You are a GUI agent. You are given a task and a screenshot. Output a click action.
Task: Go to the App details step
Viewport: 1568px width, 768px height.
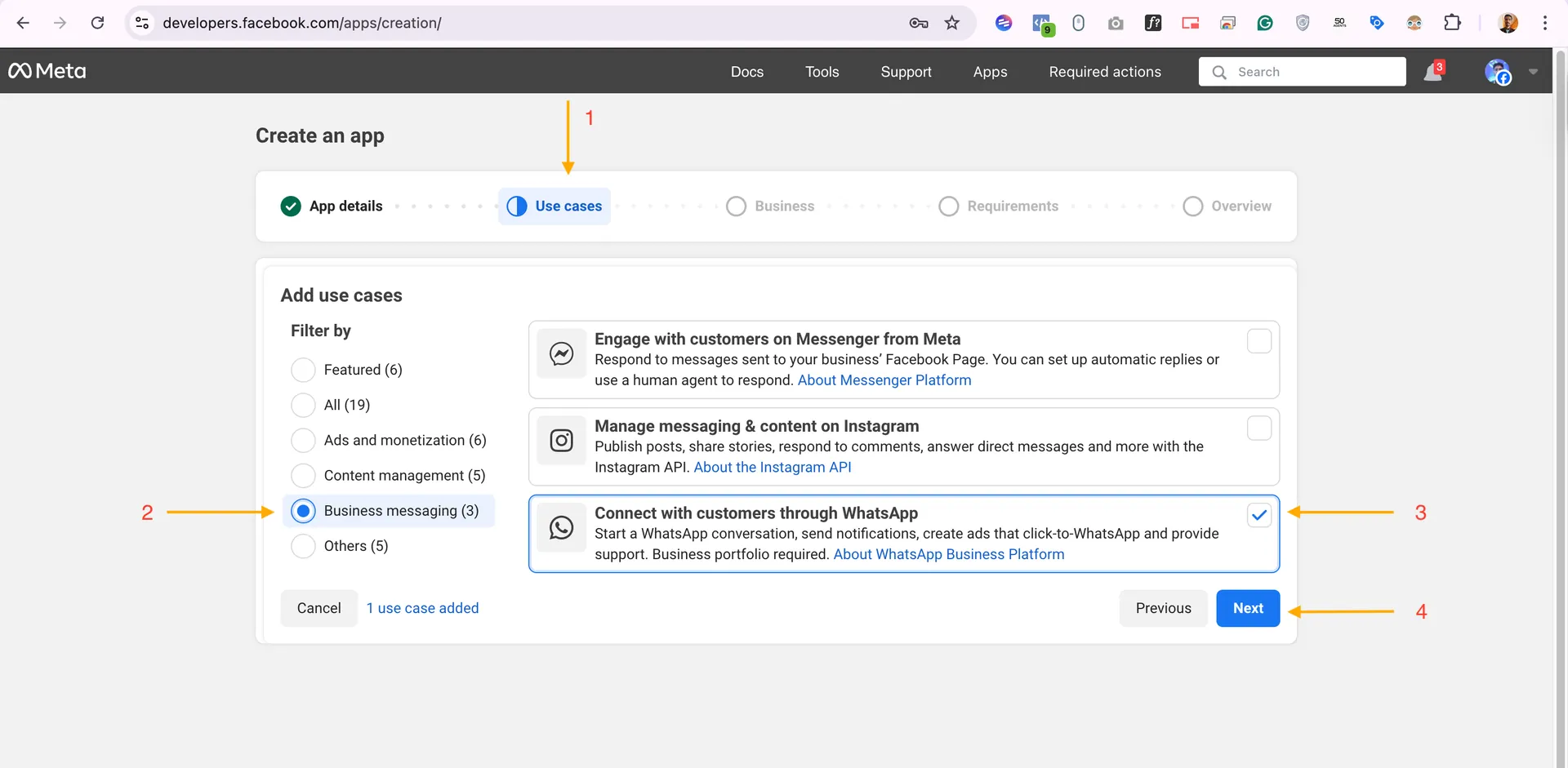pos(332,206)
